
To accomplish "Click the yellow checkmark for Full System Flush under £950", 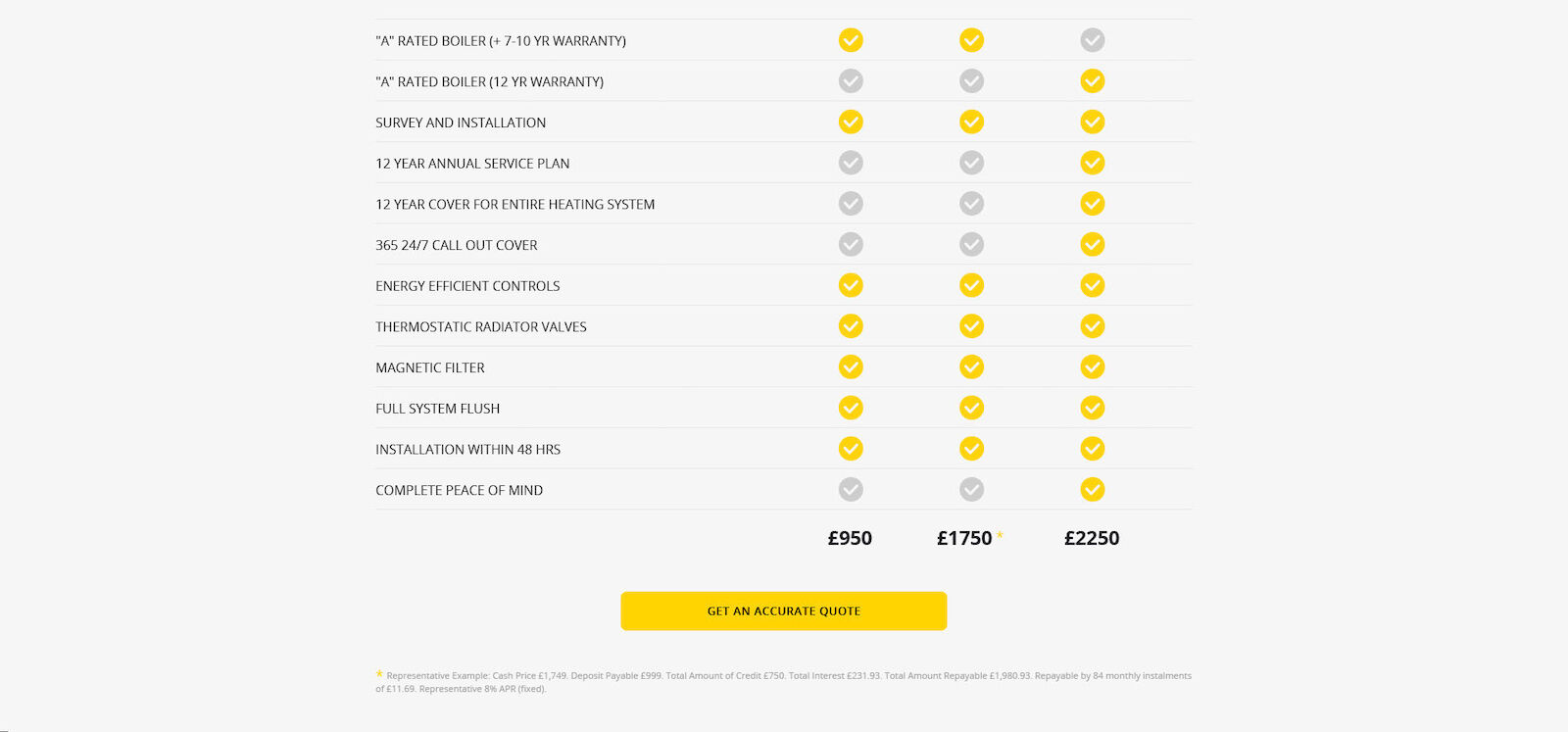I will pos(851,408).
